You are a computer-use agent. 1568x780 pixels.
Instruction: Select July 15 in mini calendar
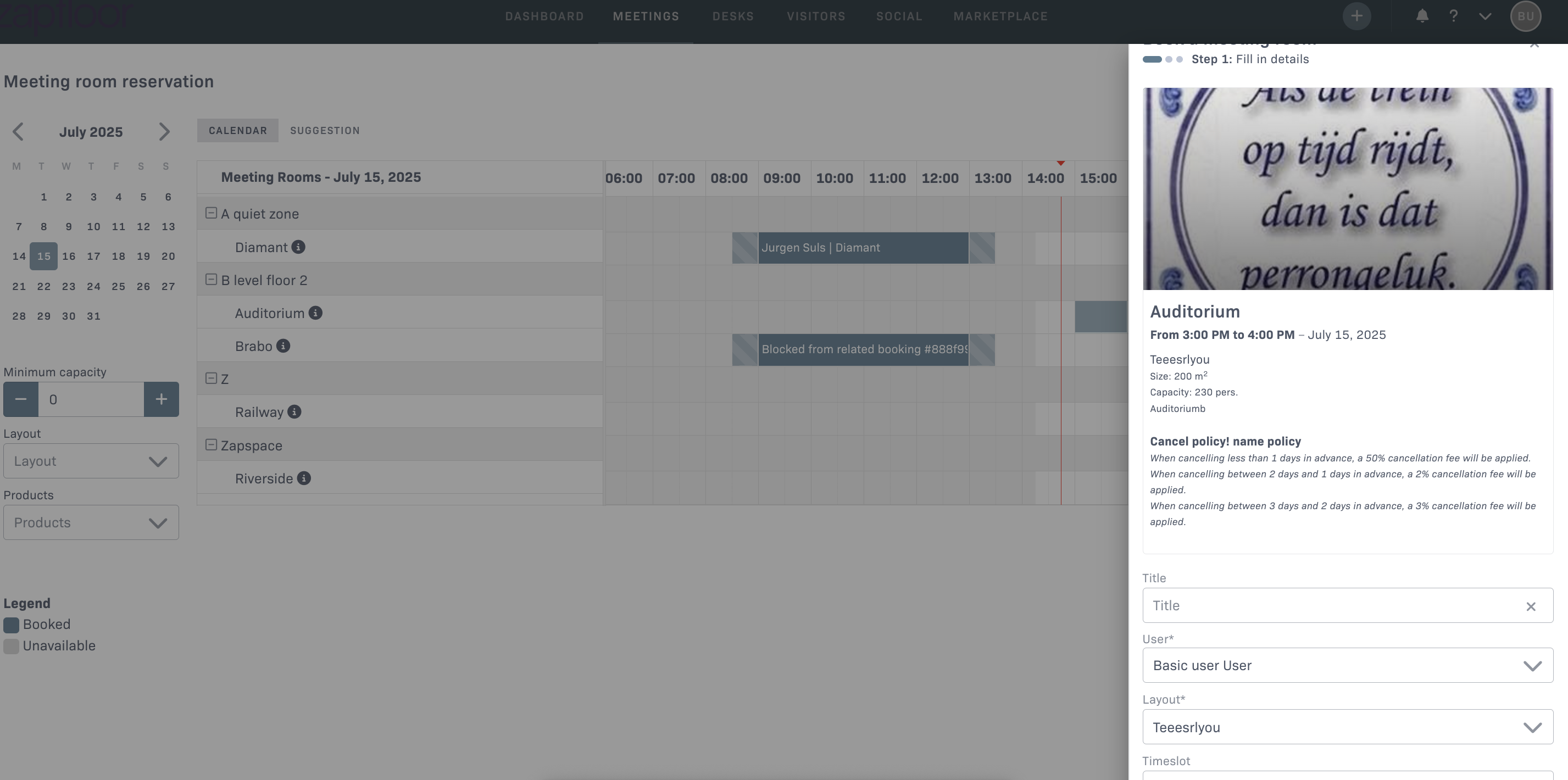[x=44, y=256]
